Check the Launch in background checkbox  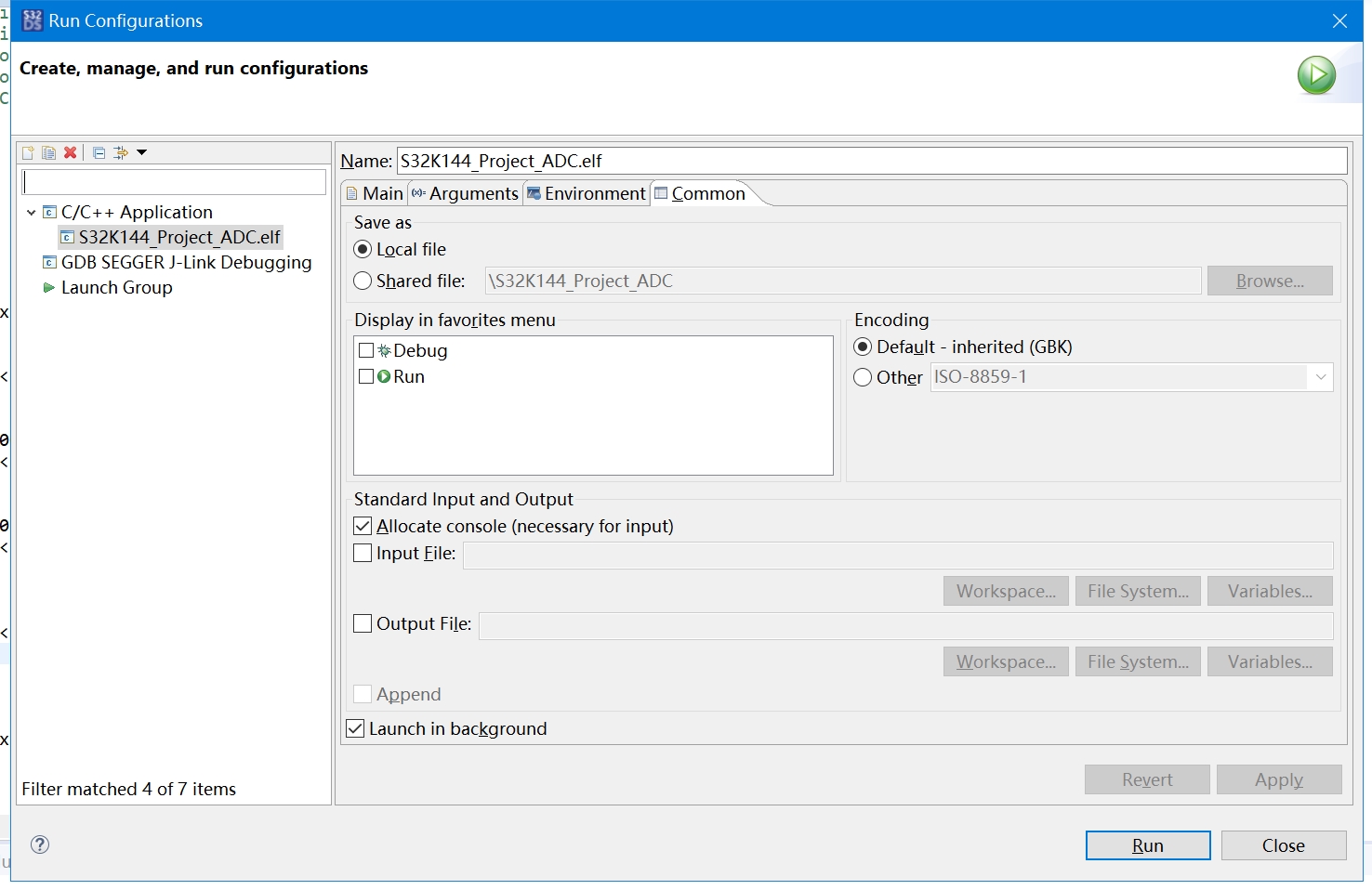(356, 729)
